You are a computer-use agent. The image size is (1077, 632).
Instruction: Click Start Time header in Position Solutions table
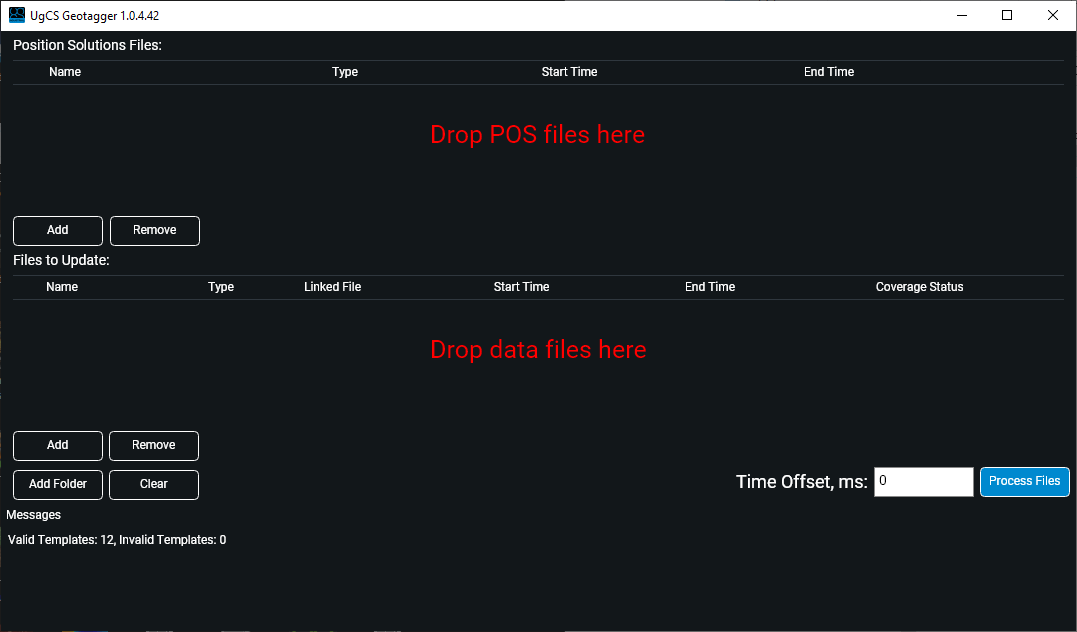[569, 72]
